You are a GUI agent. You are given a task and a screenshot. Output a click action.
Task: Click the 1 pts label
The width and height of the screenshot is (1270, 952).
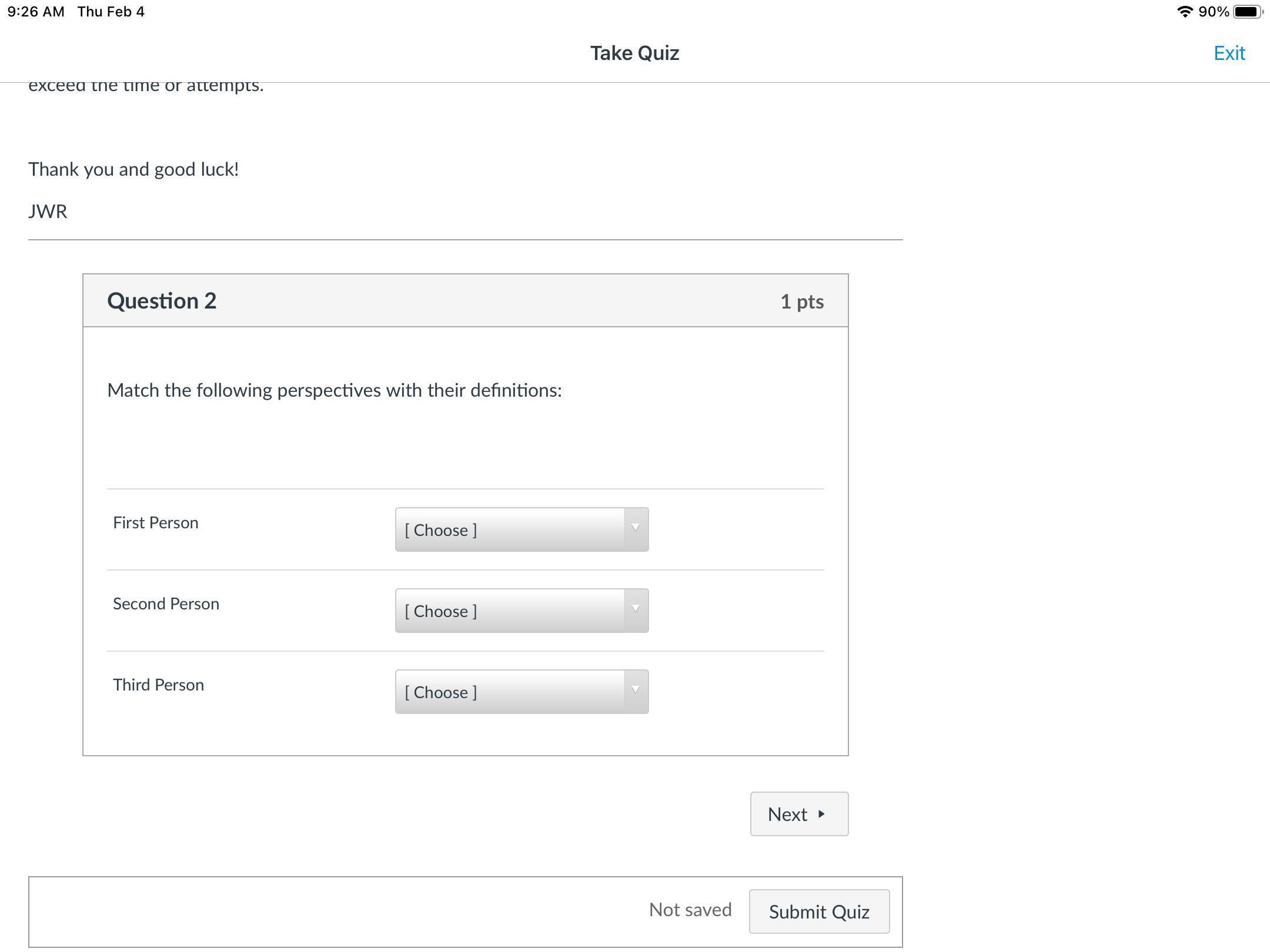801,301
